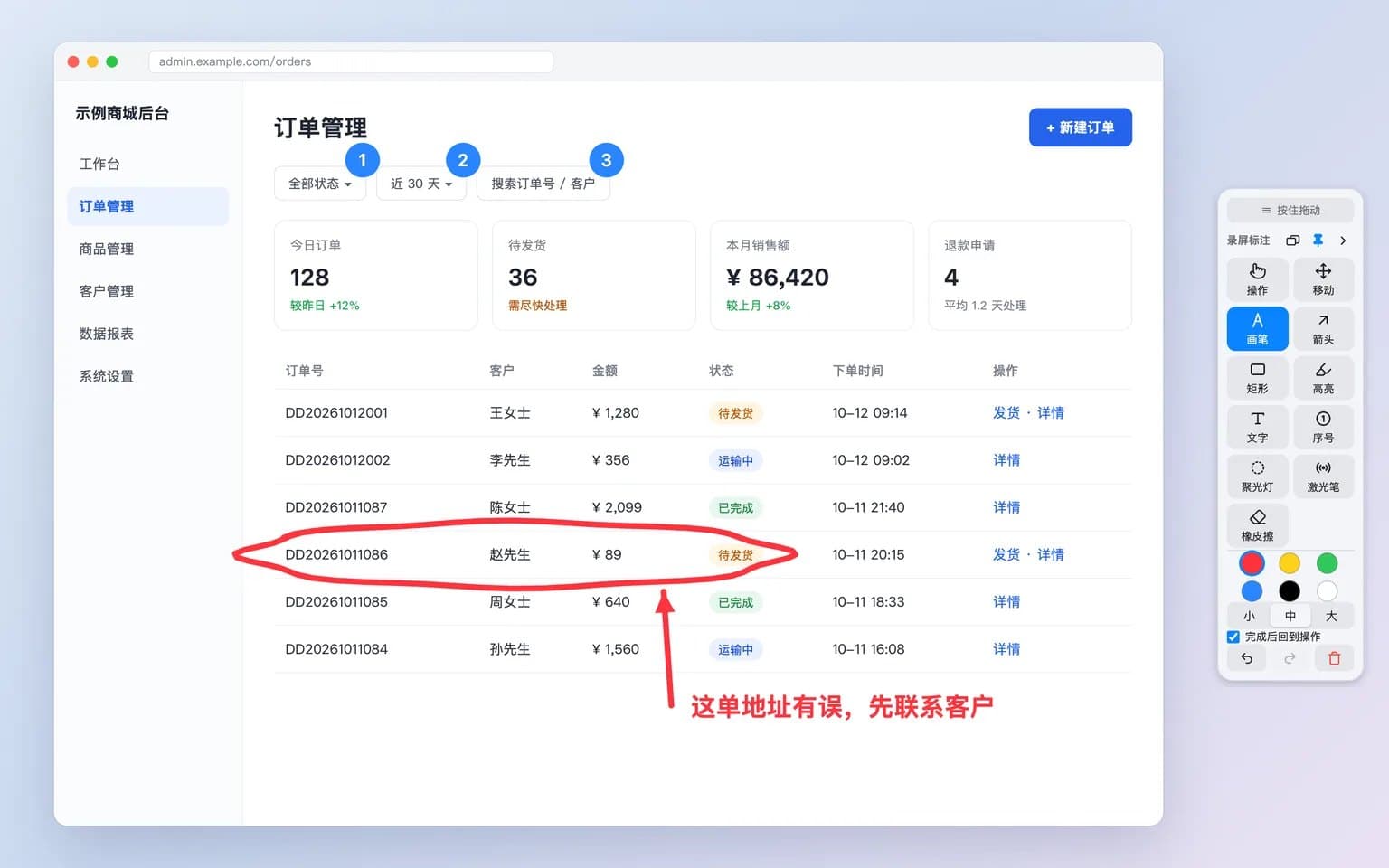
Task: Expand the annotation panel chevron arrow
Action: (x=1343, y=241)
